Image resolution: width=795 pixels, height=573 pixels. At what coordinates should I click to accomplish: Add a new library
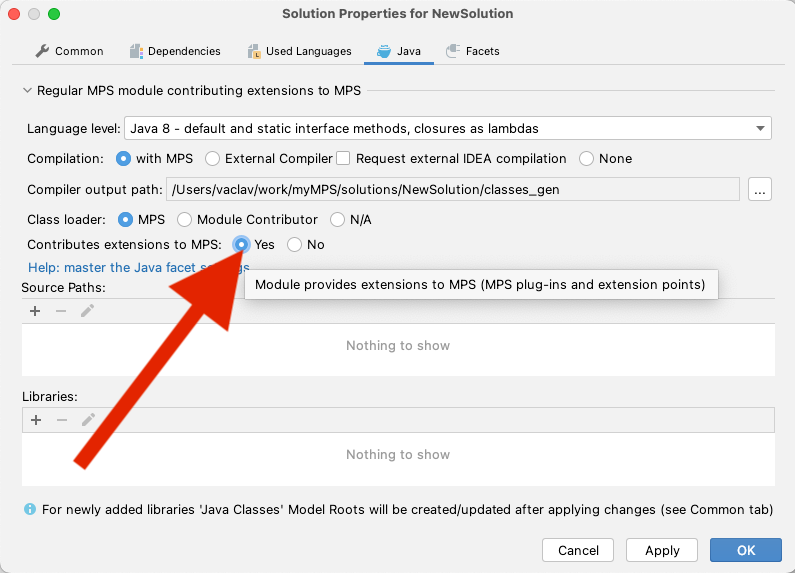(x=36, y=420)
